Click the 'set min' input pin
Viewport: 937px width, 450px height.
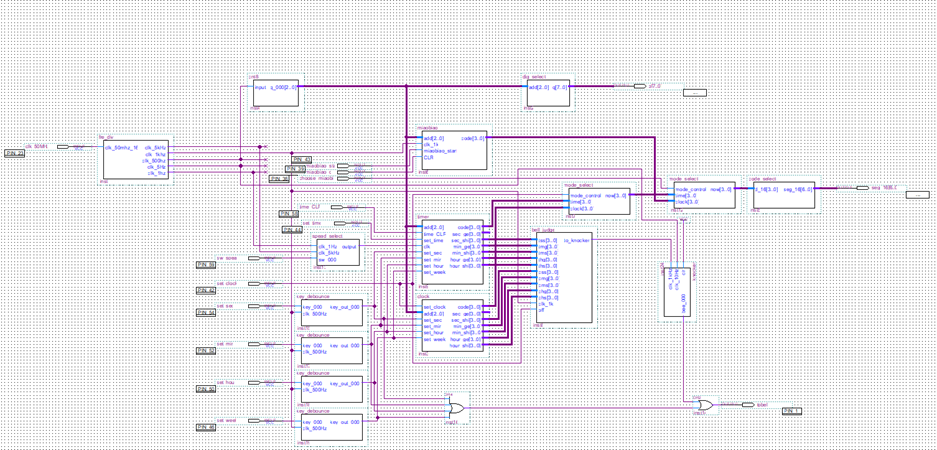tap(253, 345)
